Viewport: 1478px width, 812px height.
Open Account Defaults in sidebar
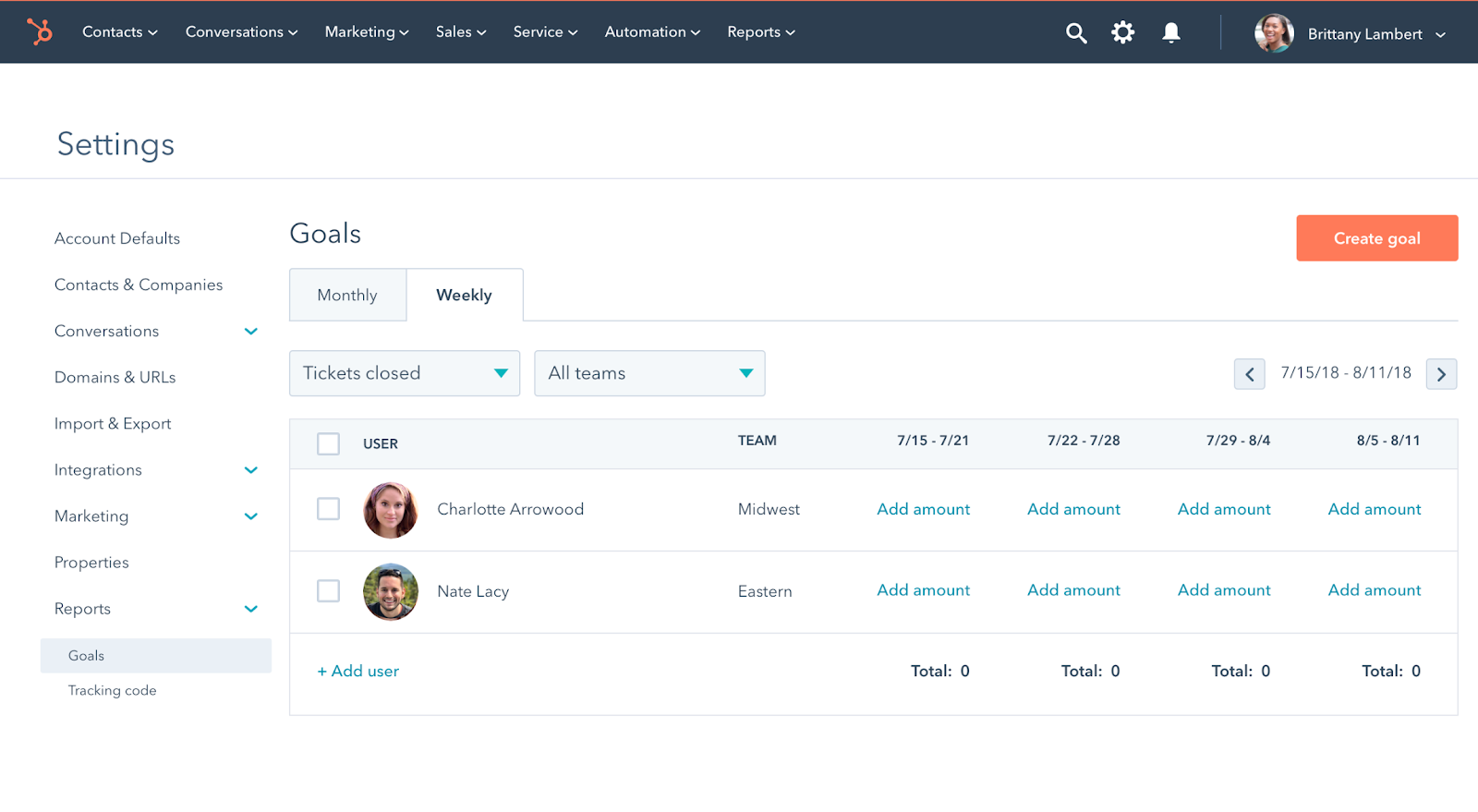coord(117,238)
